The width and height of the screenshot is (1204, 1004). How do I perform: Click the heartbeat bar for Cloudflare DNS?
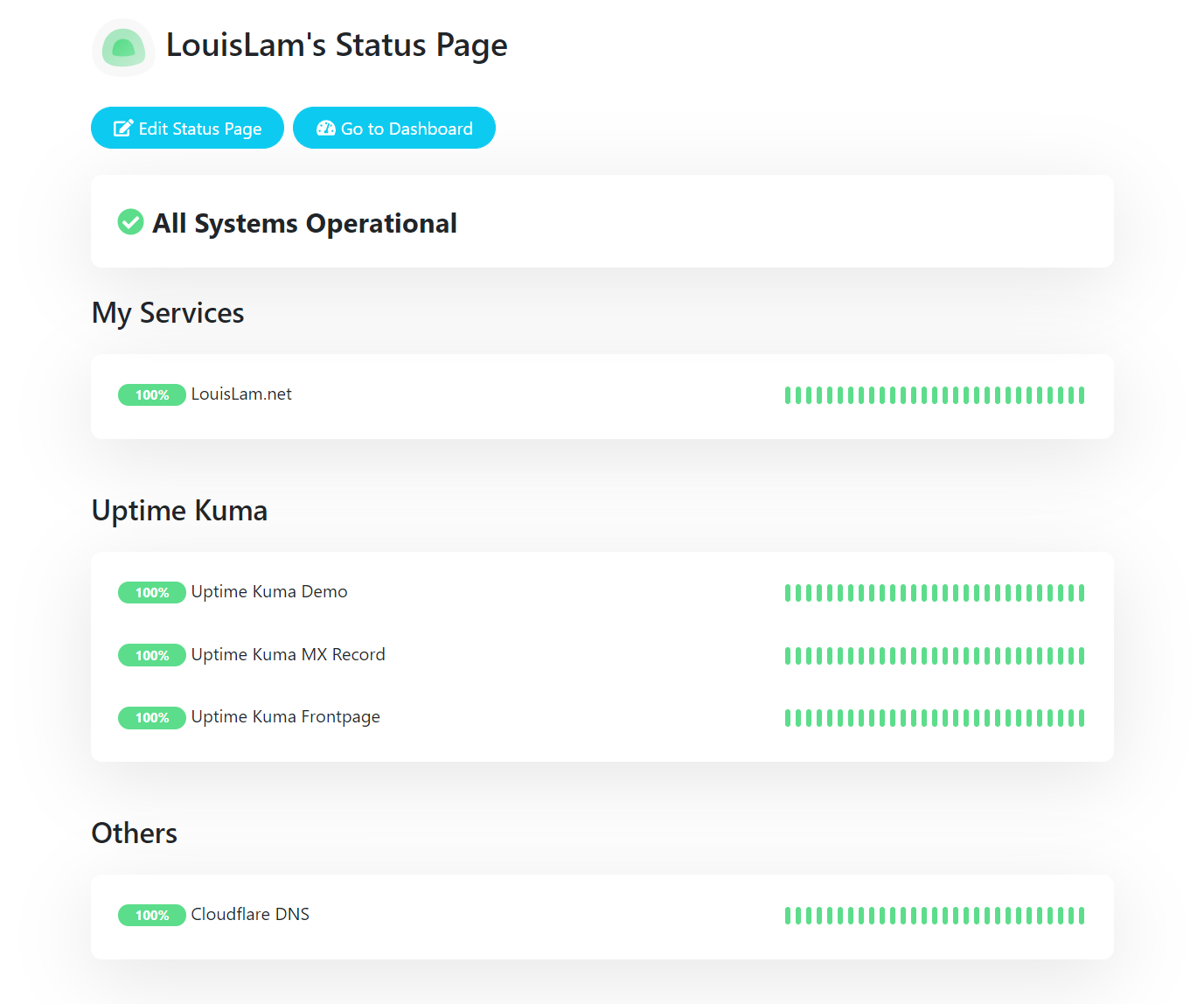(934, 915)
